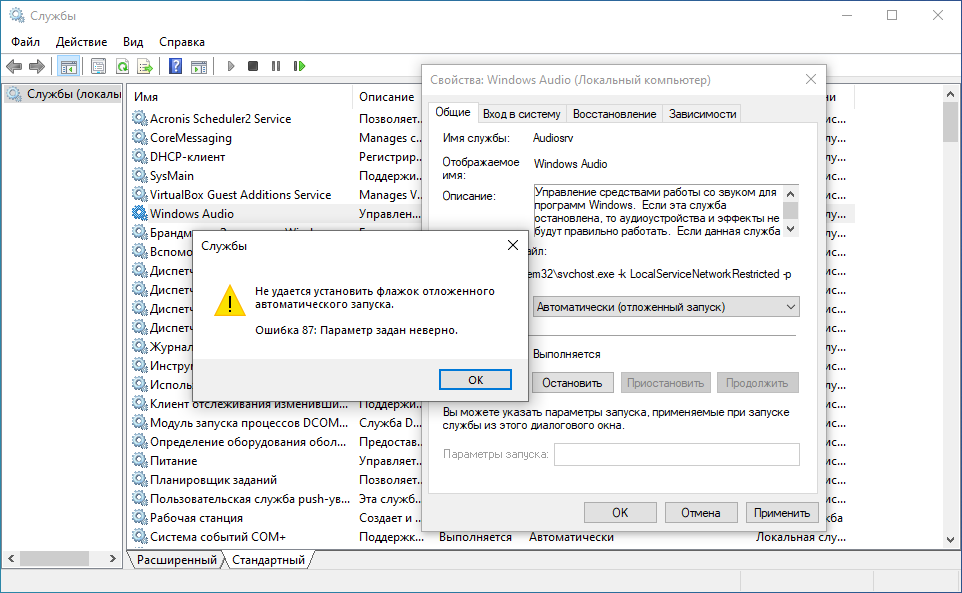This screenshot has height=593, width=962.
Task: Open the Действие menu
Action: tap(82, 42)
